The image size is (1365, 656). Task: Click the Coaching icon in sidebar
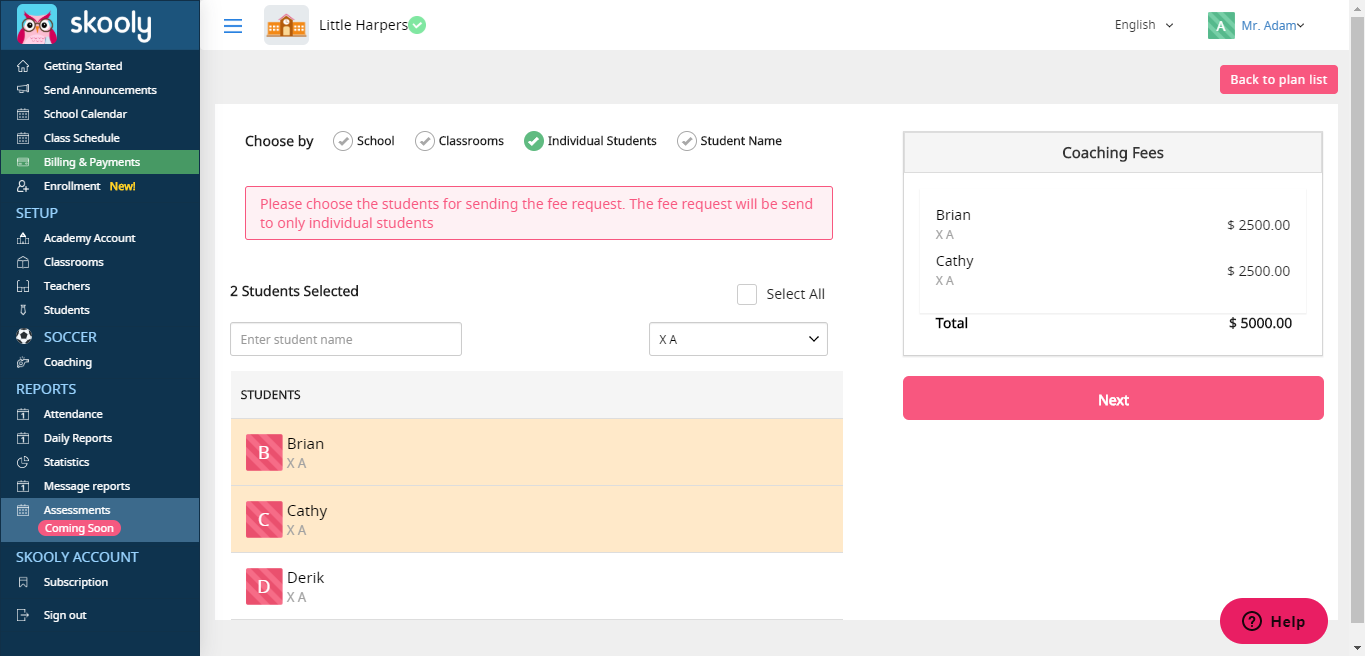click(23, 362)
